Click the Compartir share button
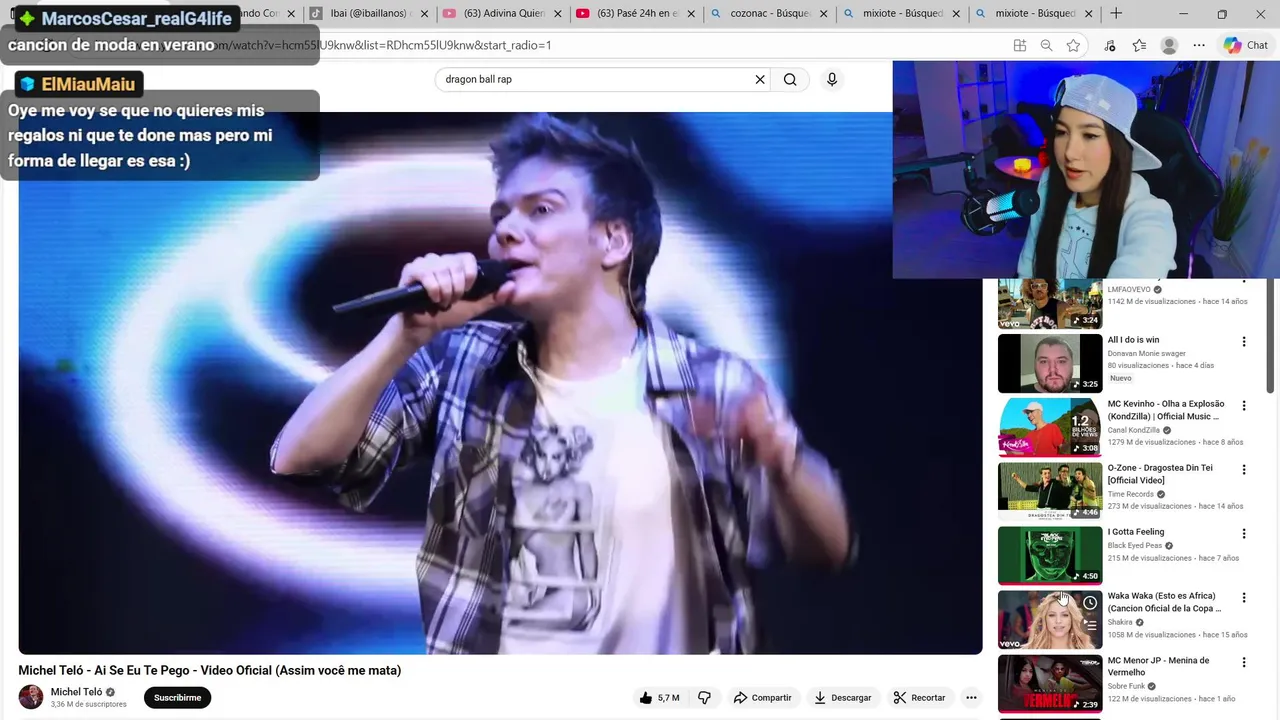The width and height of the screenshot is (1280, 720). coord(762,698)
